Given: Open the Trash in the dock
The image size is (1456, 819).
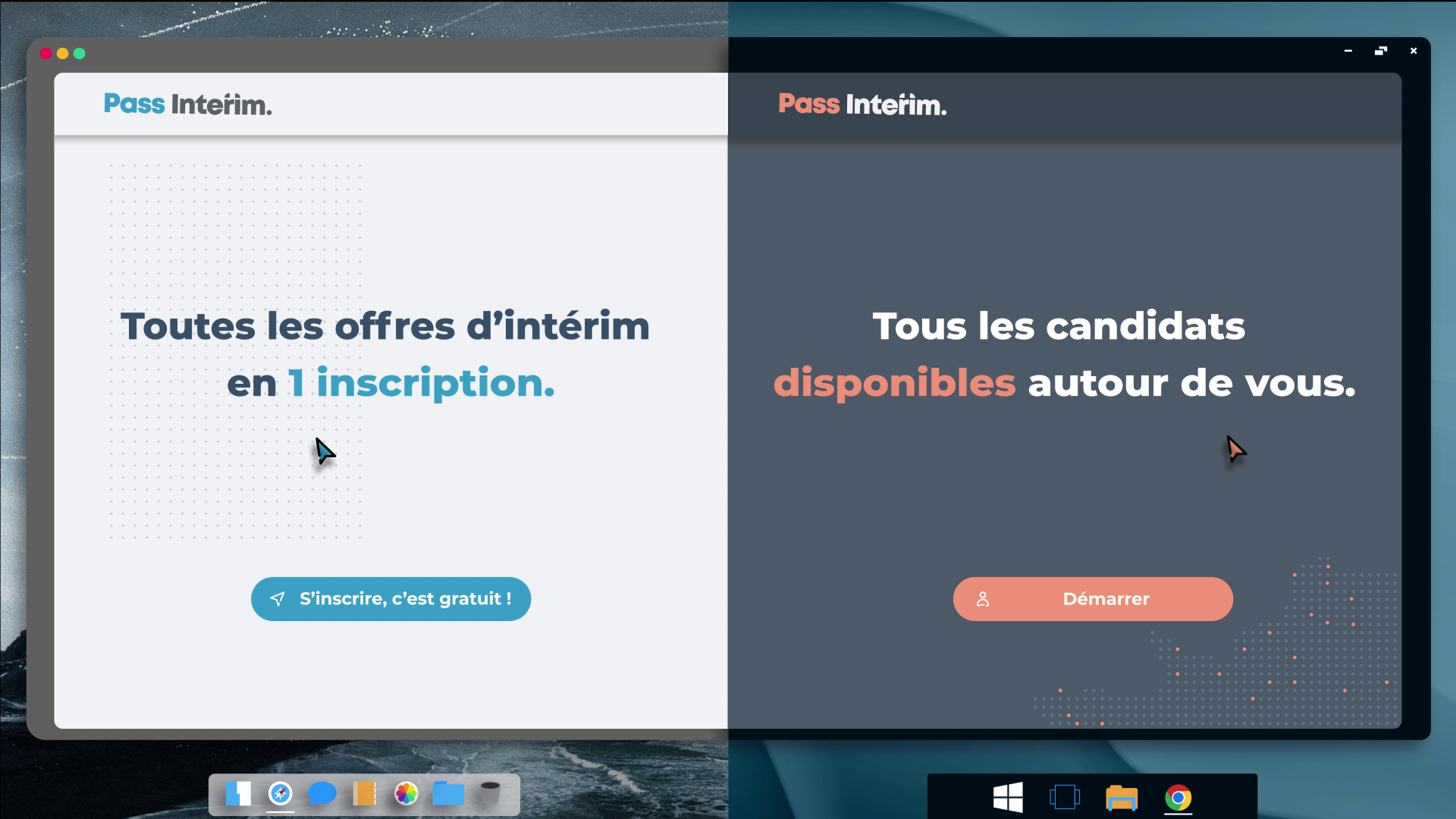Looking at the screenshot, I should pyautogui.click(x=491, y=794).
